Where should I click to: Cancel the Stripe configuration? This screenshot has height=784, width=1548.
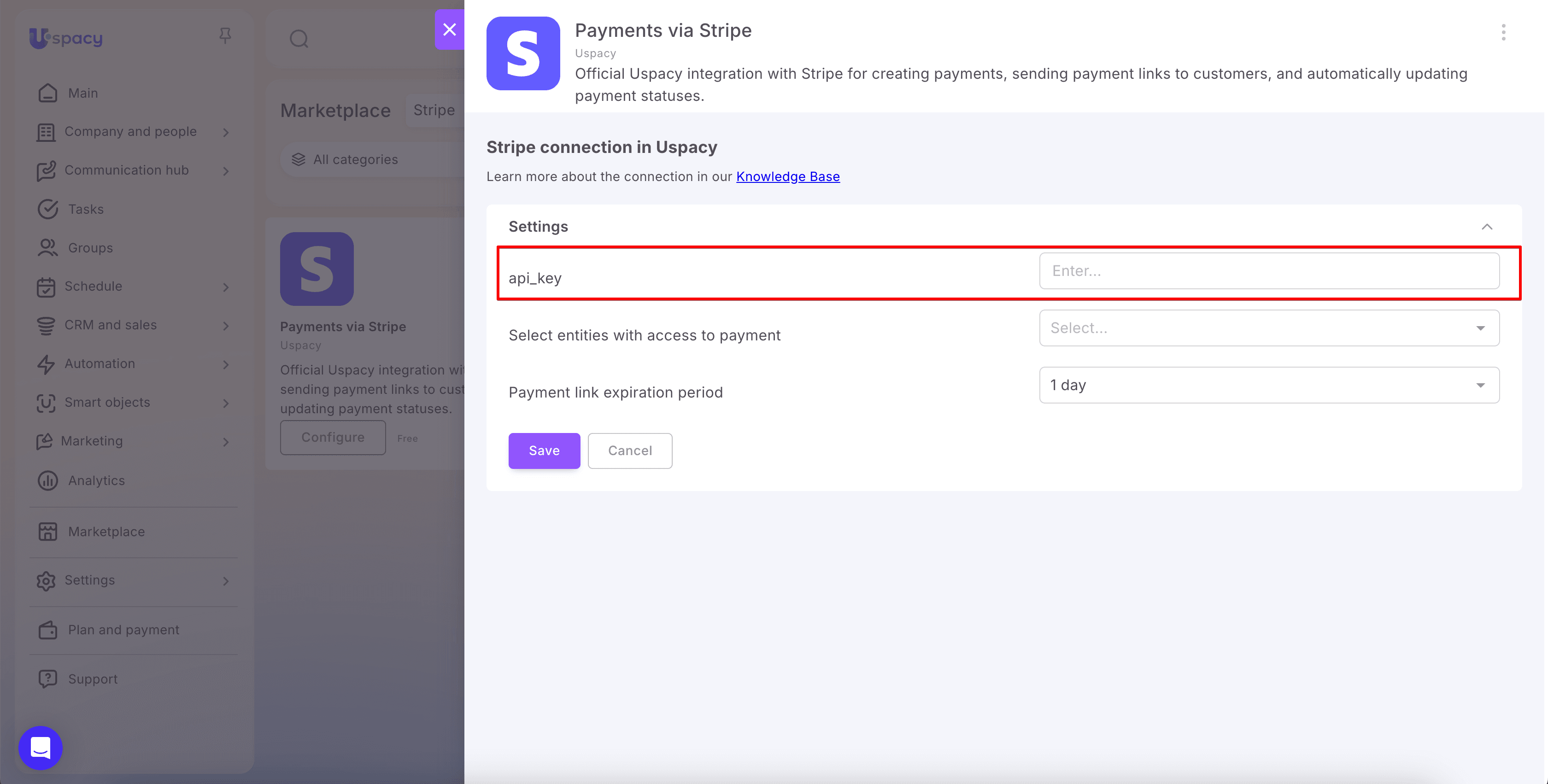[630, 451]
